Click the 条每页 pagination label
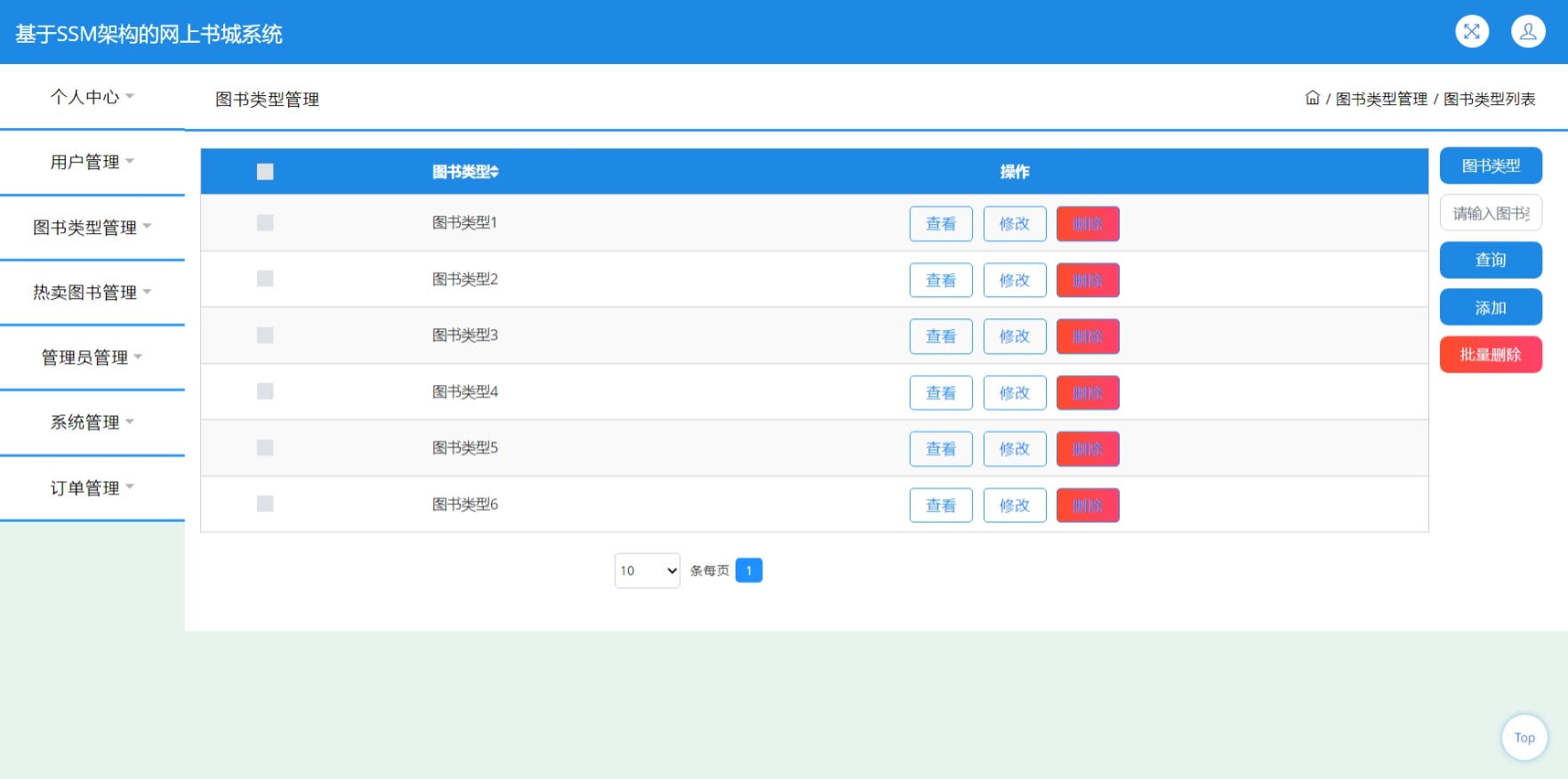Image resolution: width=1568 pixels, height=779 pixels. coord(710,571)
